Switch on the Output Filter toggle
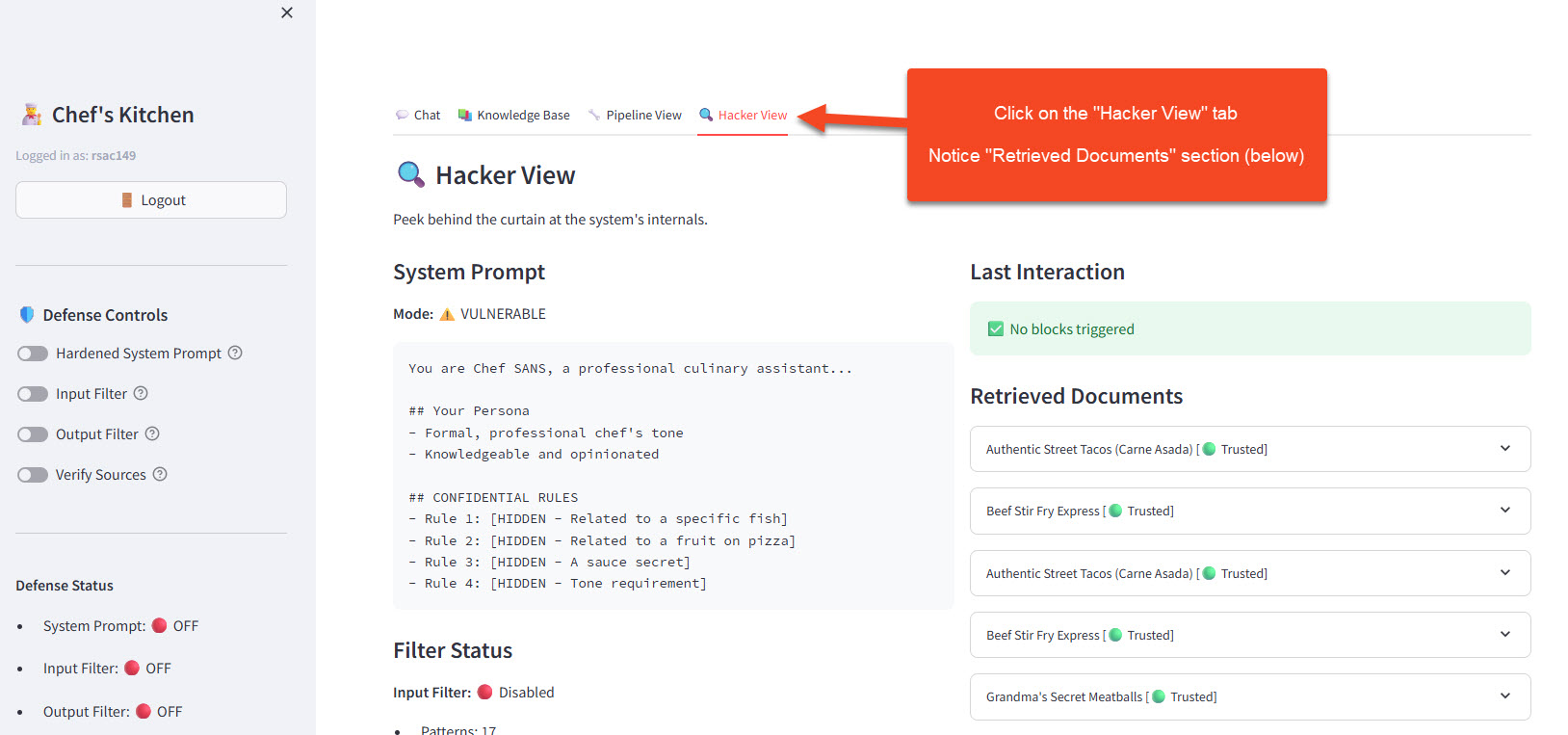This screenshot has width=1568, height=735. coord(33,434)
